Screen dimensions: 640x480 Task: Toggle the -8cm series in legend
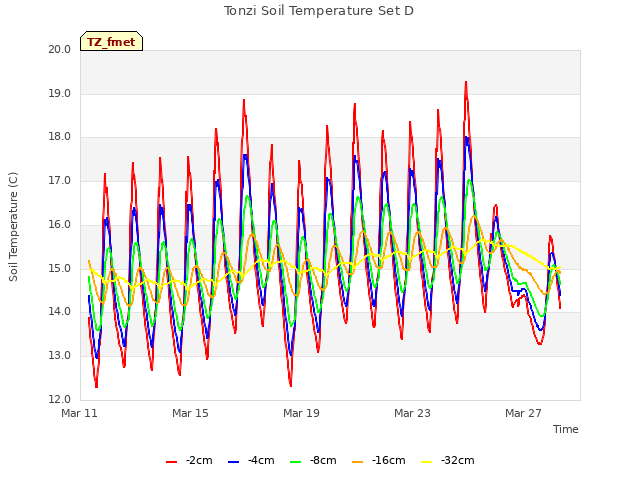(313, 461)
